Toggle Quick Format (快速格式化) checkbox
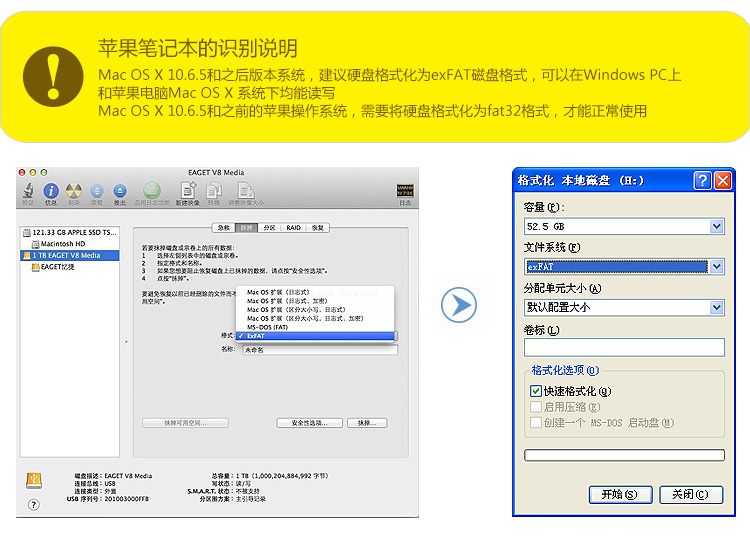750x536 pixels. pos(536,391)
